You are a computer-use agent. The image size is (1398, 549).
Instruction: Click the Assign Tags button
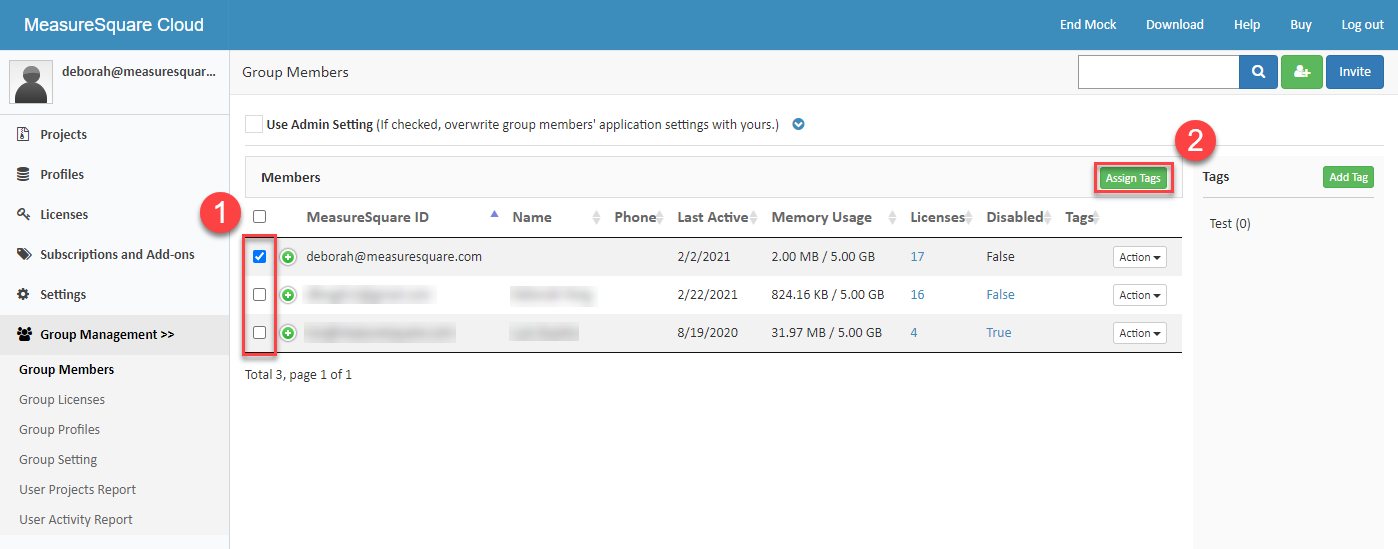click(1133, 178)
